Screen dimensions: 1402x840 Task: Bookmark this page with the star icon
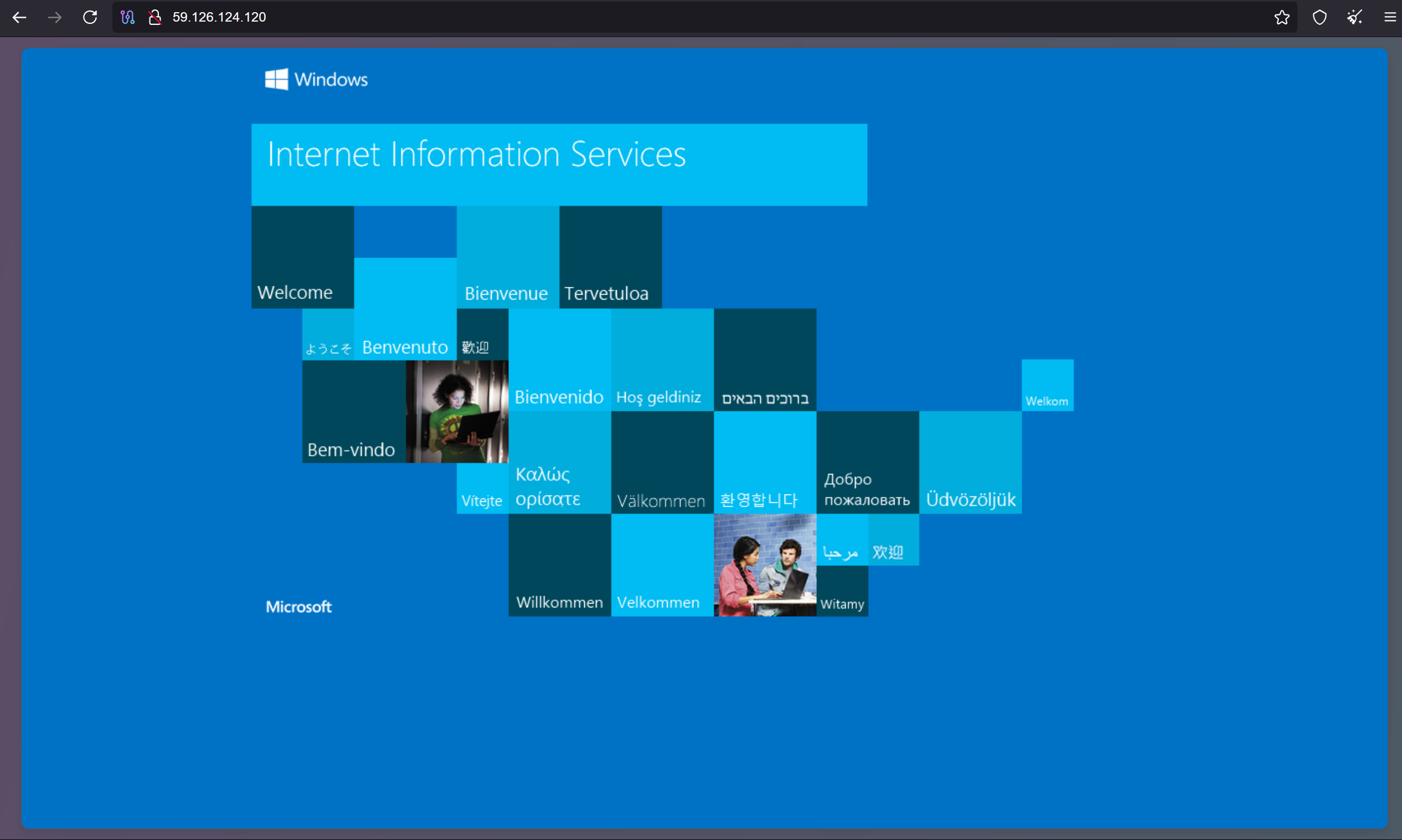1282,18
